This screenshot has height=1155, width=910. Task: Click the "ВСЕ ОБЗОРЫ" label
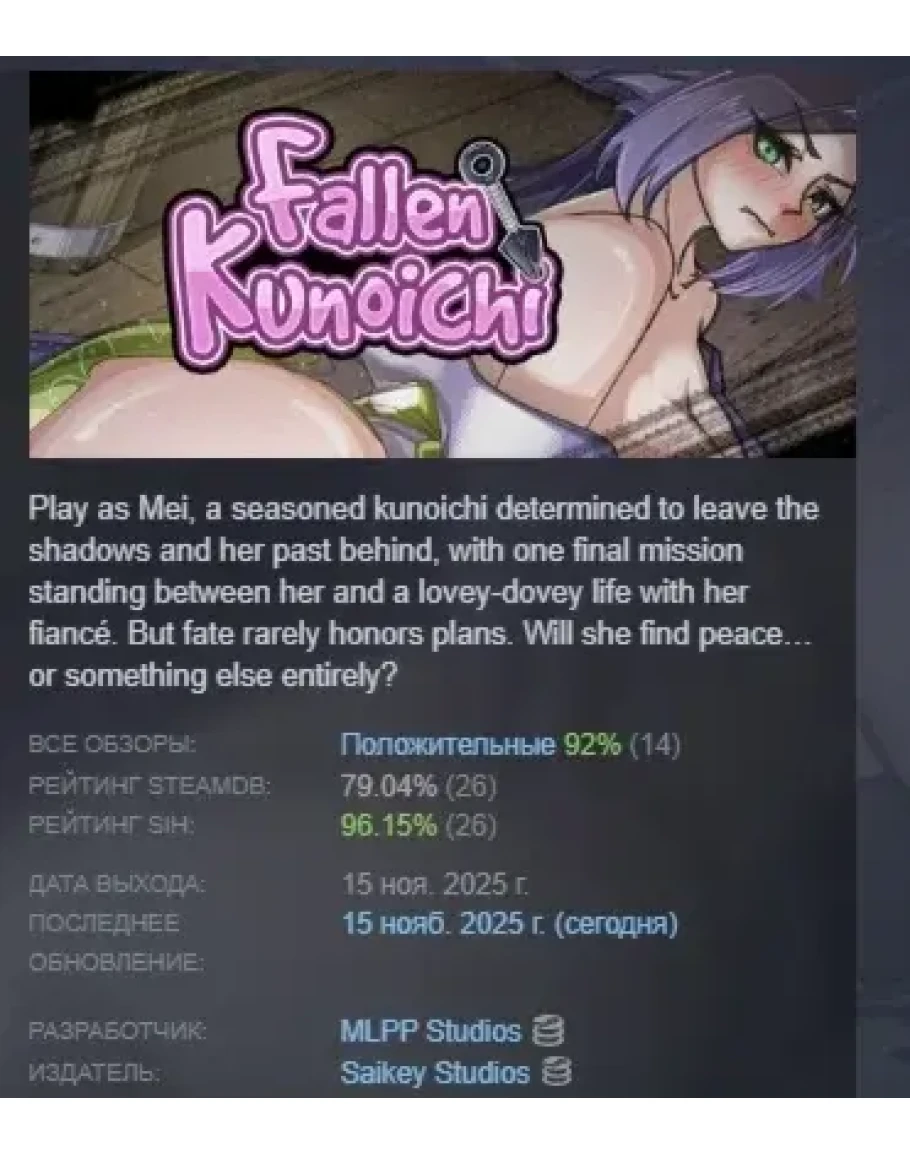click(112, 745)
